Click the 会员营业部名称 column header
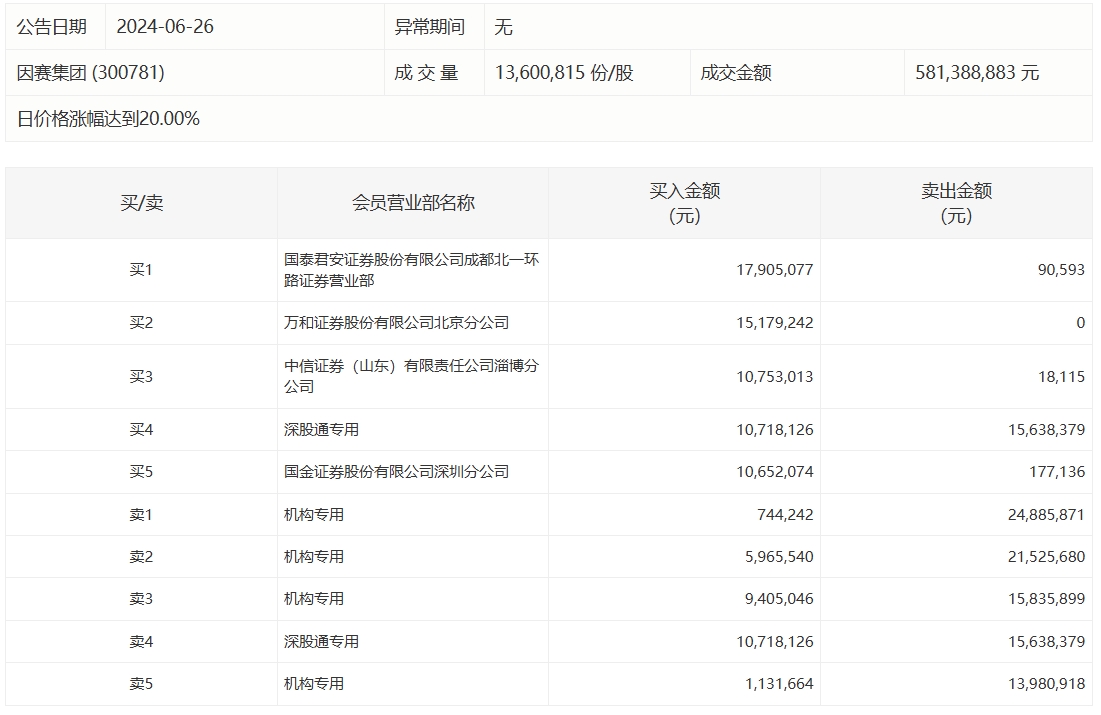 413,203
